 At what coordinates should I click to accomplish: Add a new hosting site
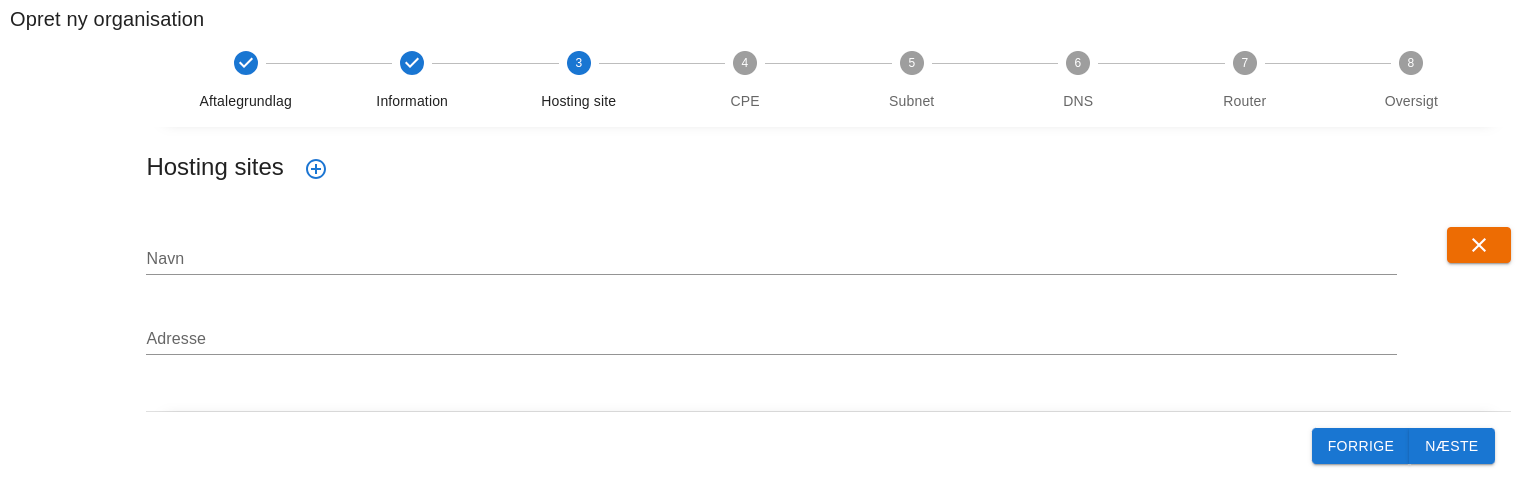[316, 169]
